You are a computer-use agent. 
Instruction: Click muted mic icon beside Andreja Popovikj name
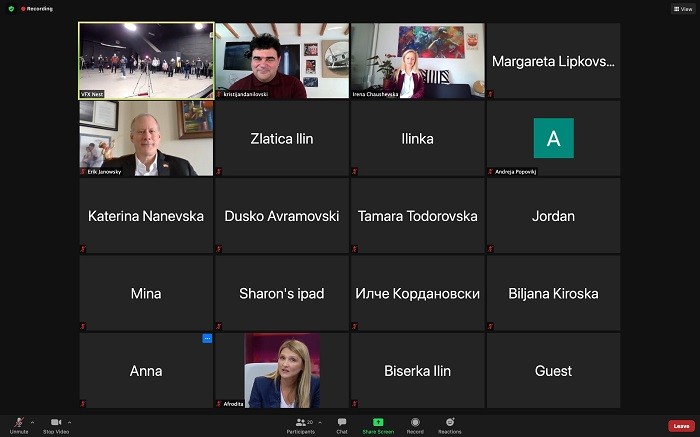[490, 171]
